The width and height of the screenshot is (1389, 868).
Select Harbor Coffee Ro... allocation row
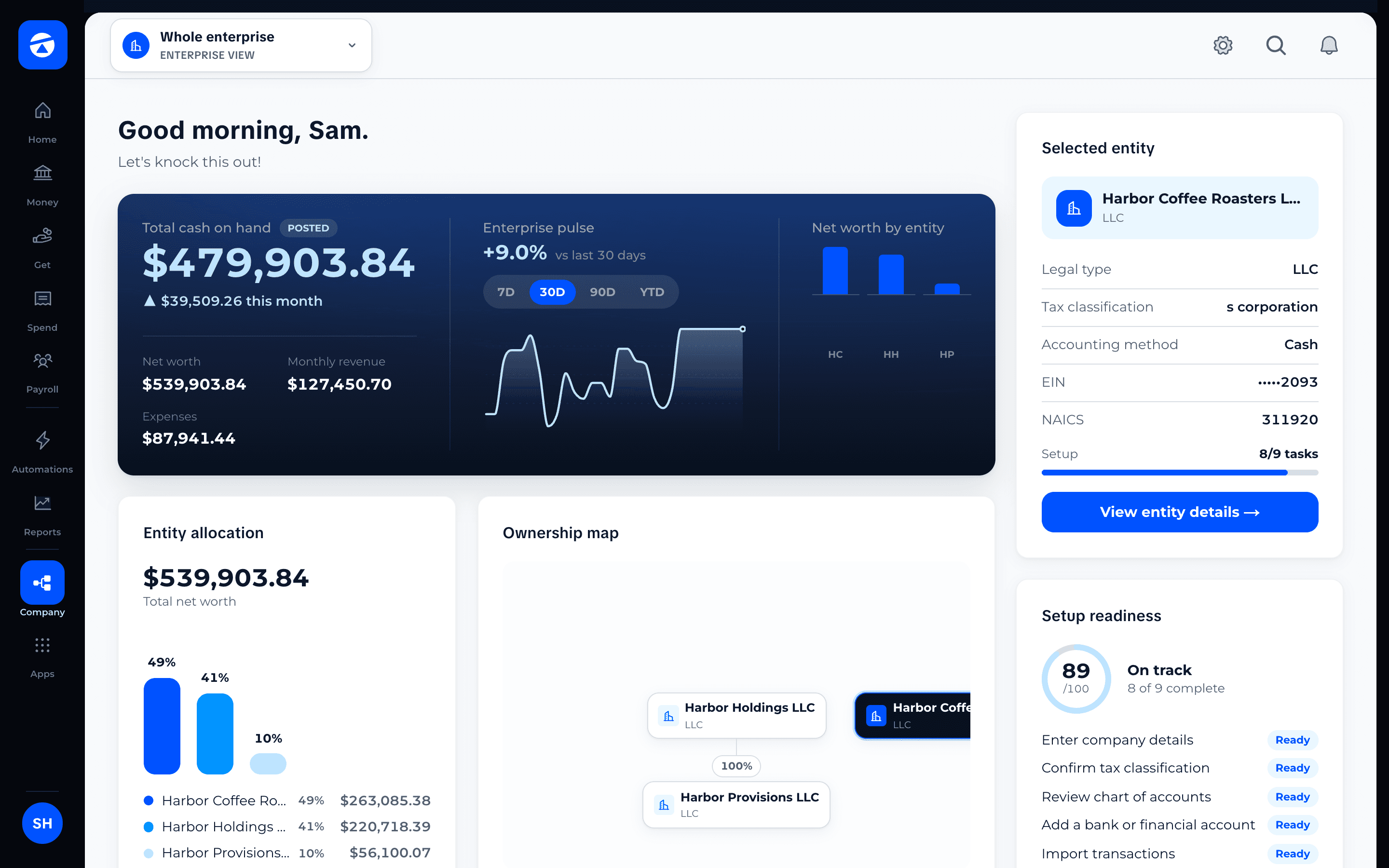point(287,800)
